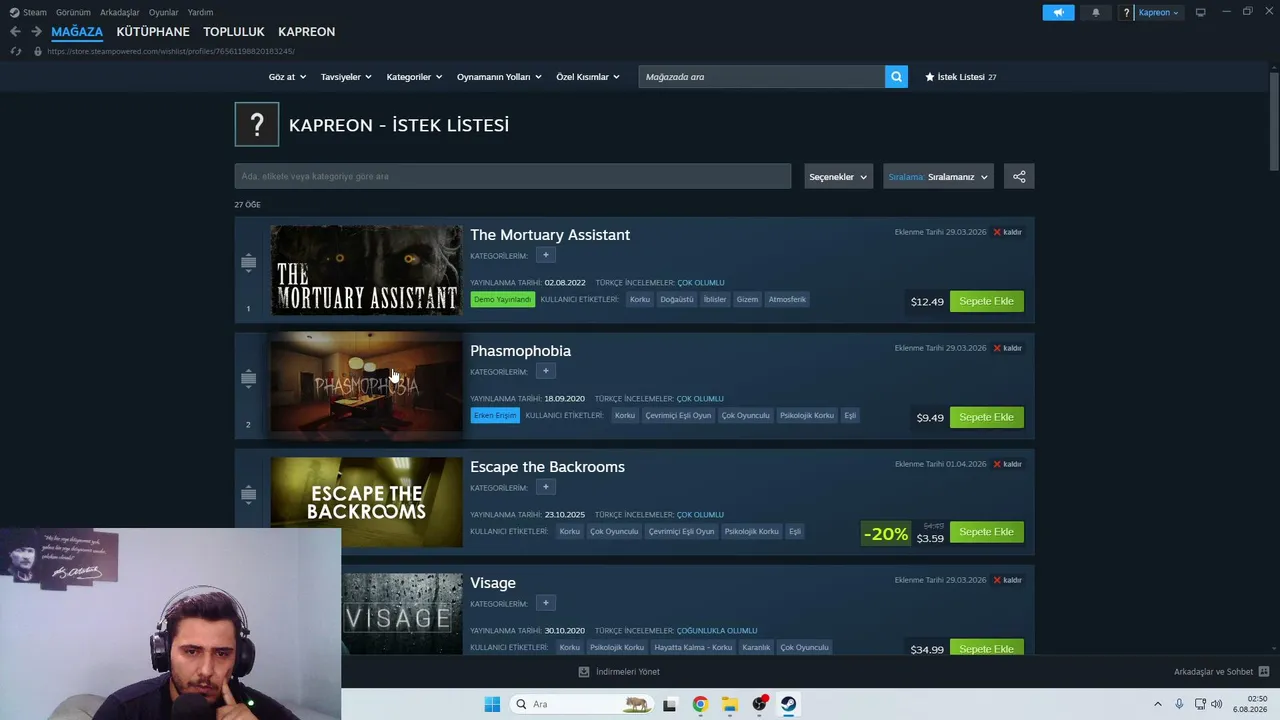
Task: Click the profile question mark avatar near wishlist title
Action: click(x=257, y=125)
